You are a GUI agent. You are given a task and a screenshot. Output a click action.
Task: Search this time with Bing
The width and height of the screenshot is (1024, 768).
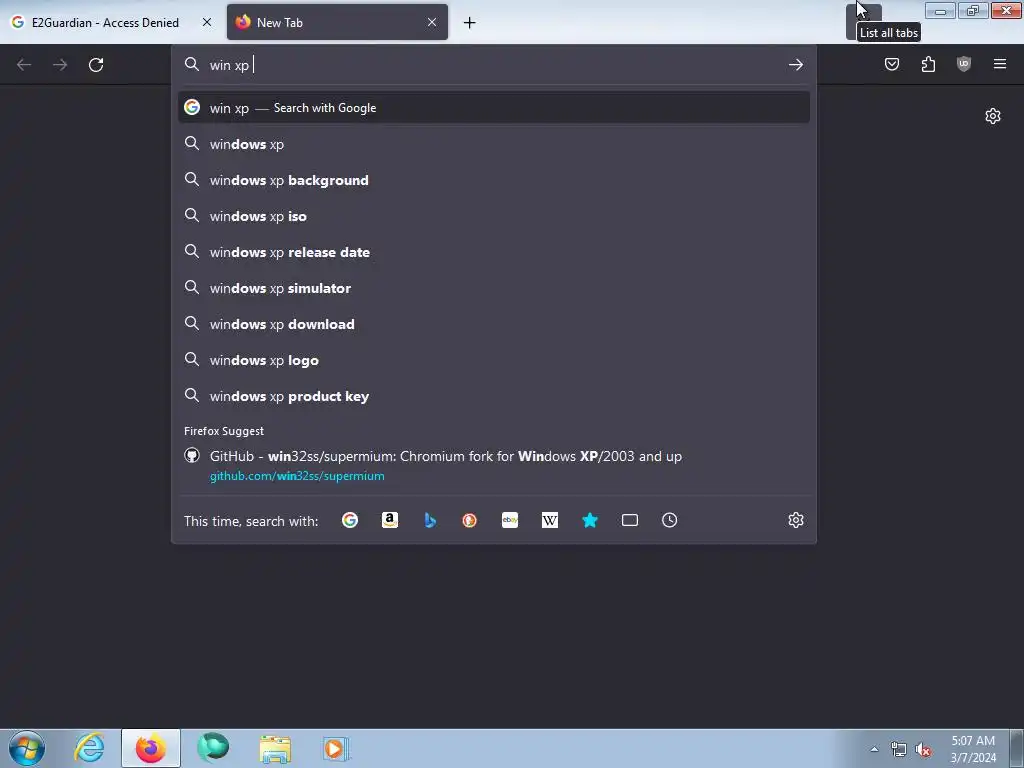[430, 520]
